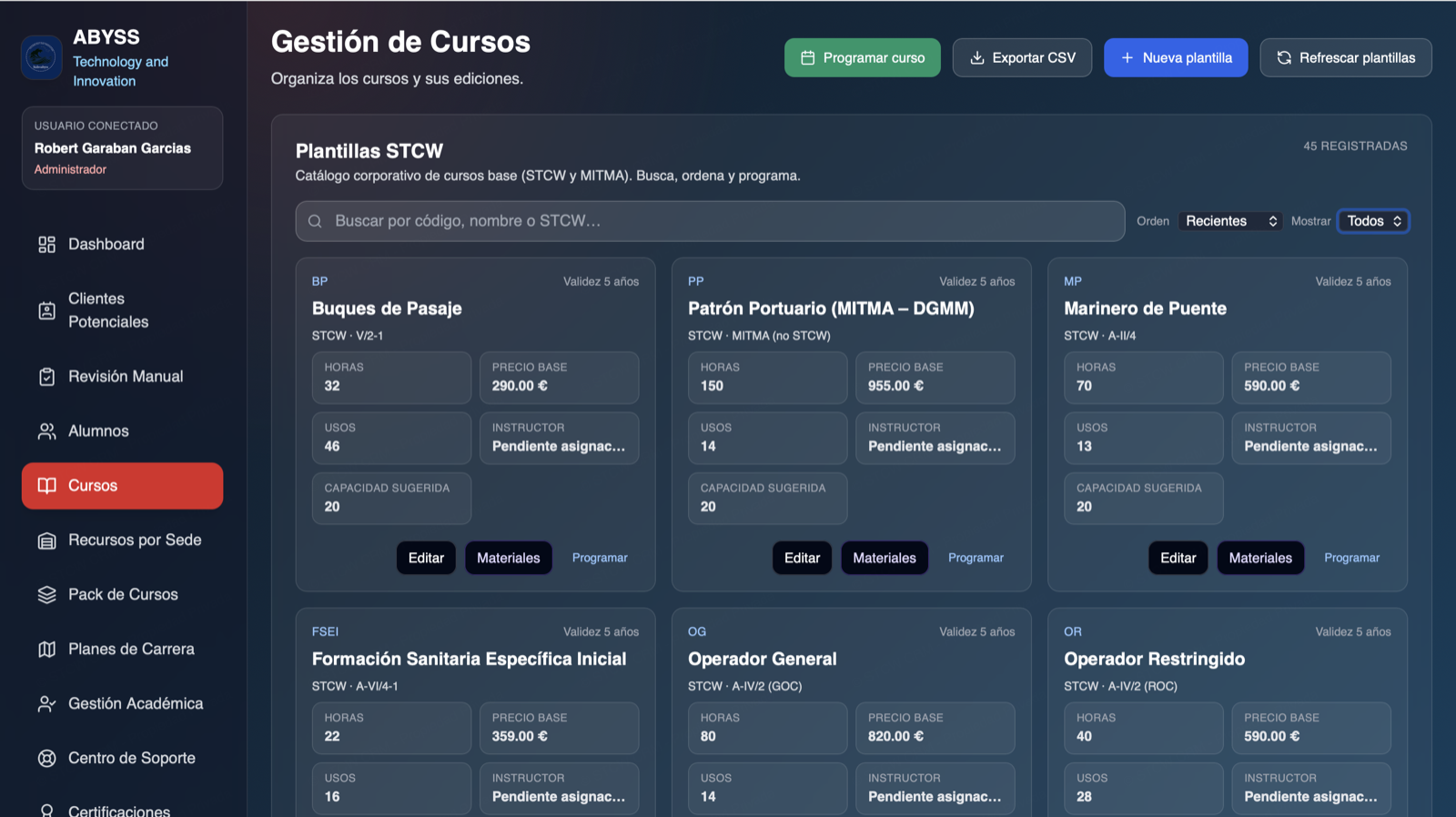The width and height of the screenshot is (1456, 817).
Task: Click the Plantillas STCW heading
Action: 369,151
